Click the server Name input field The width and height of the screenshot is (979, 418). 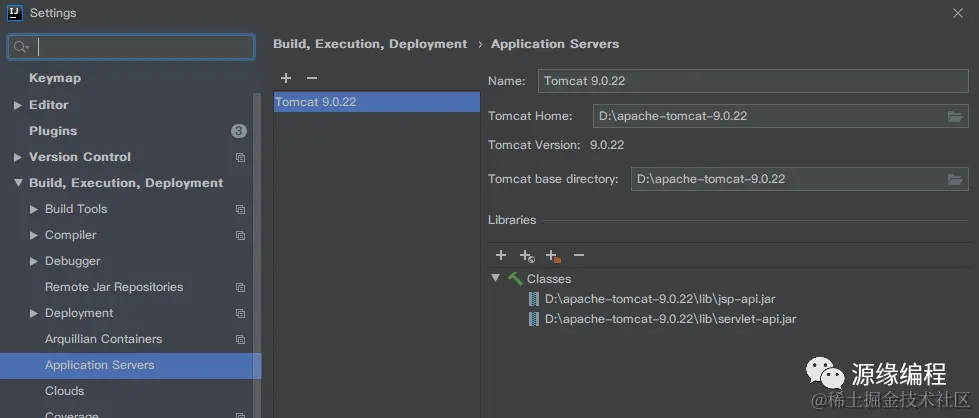point(752,81)
